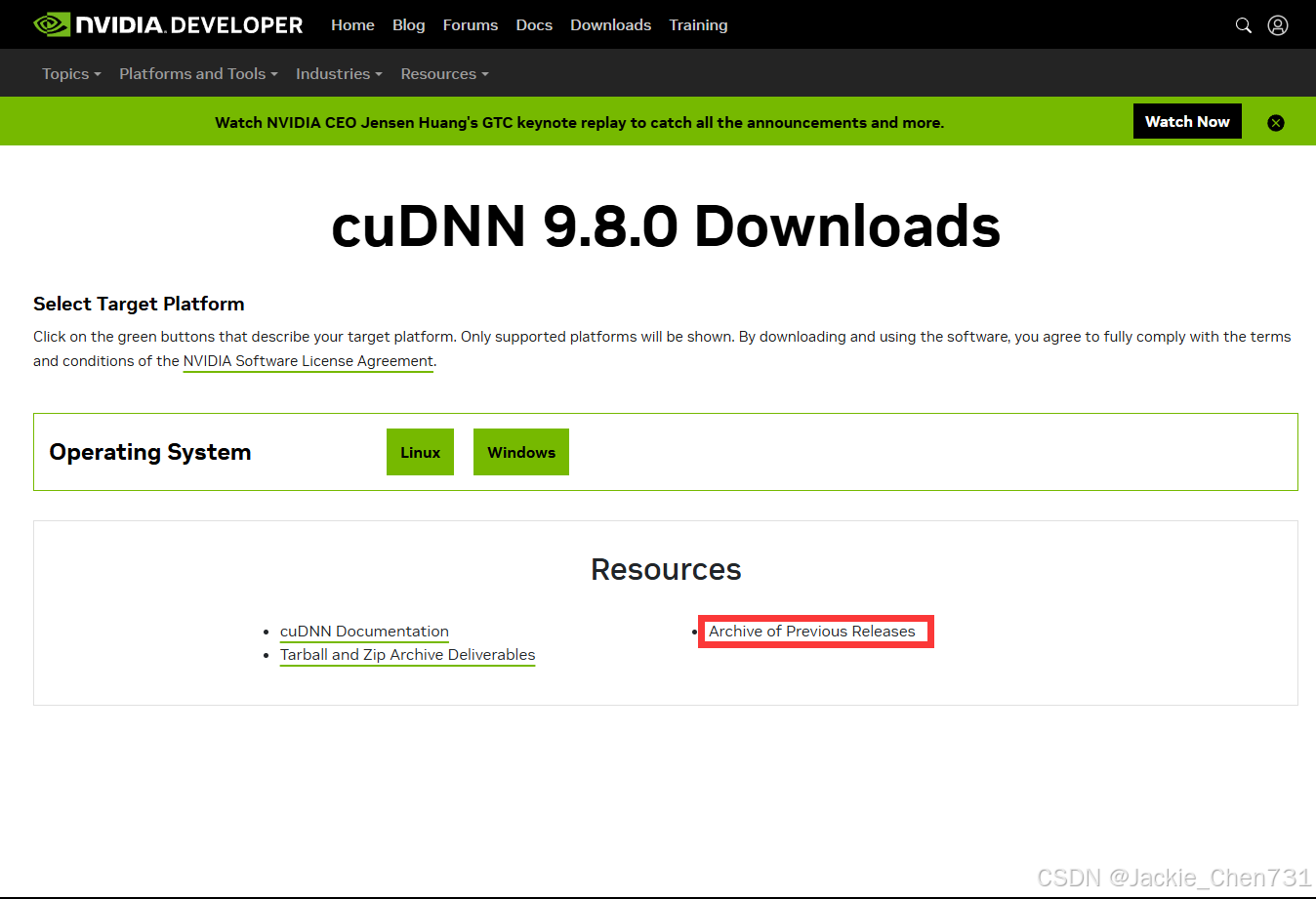Select the Linux operating system option
The height and width of the screenshot is (899, 1316).
coord(420,451)
